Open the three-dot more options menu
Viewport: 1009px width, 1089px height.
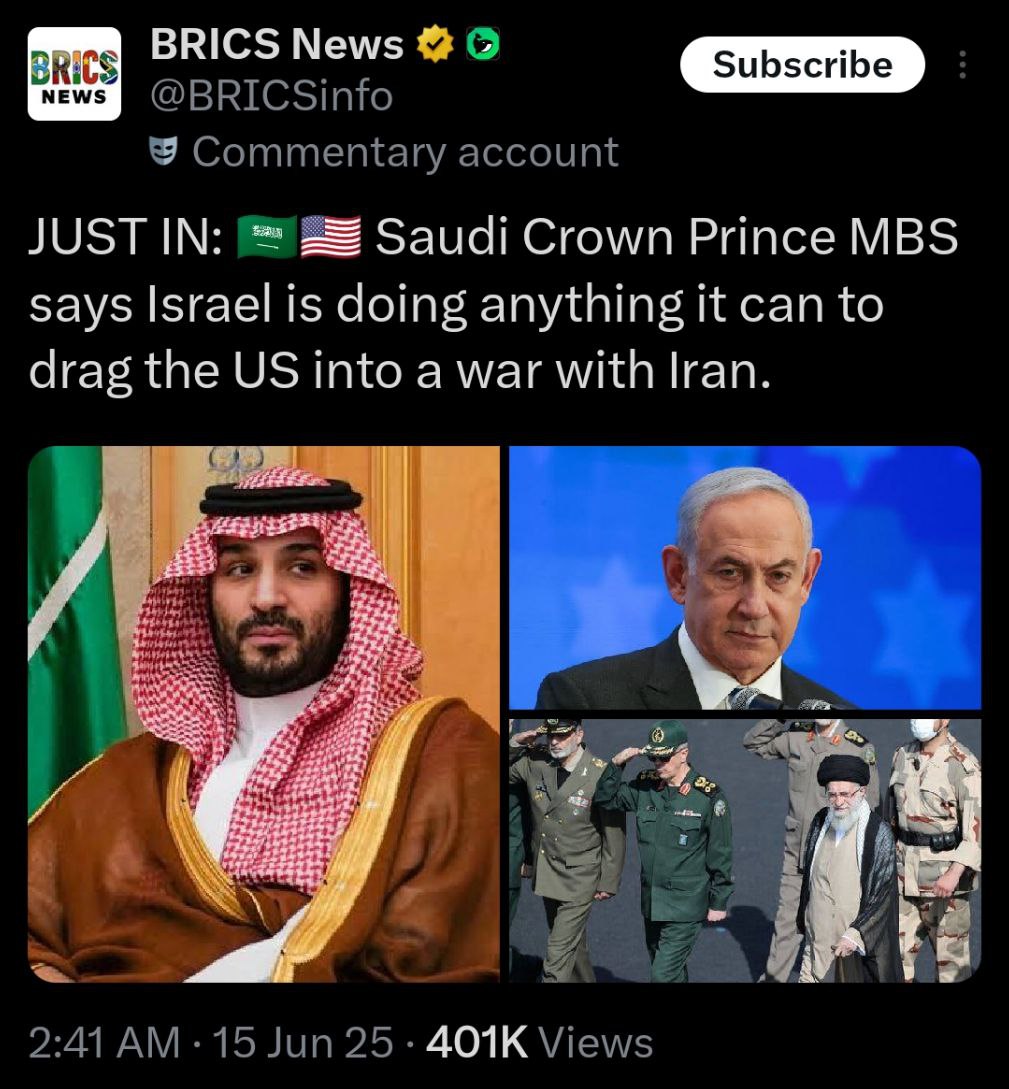point(962,65)
